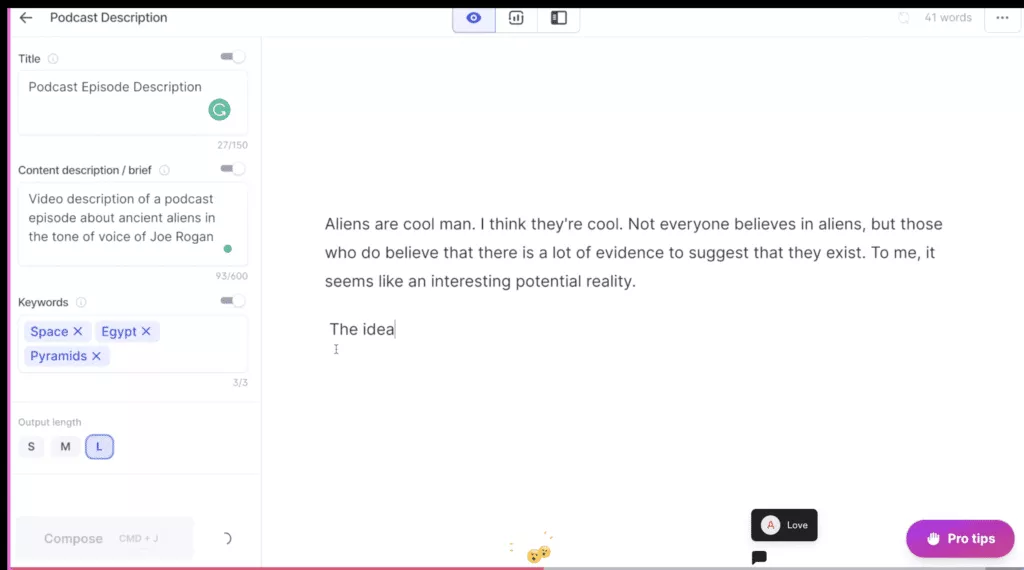Viewport: 1024px width, 570px height.
Task: Open the three-dots more options menu
Action: coord(1002,18)
